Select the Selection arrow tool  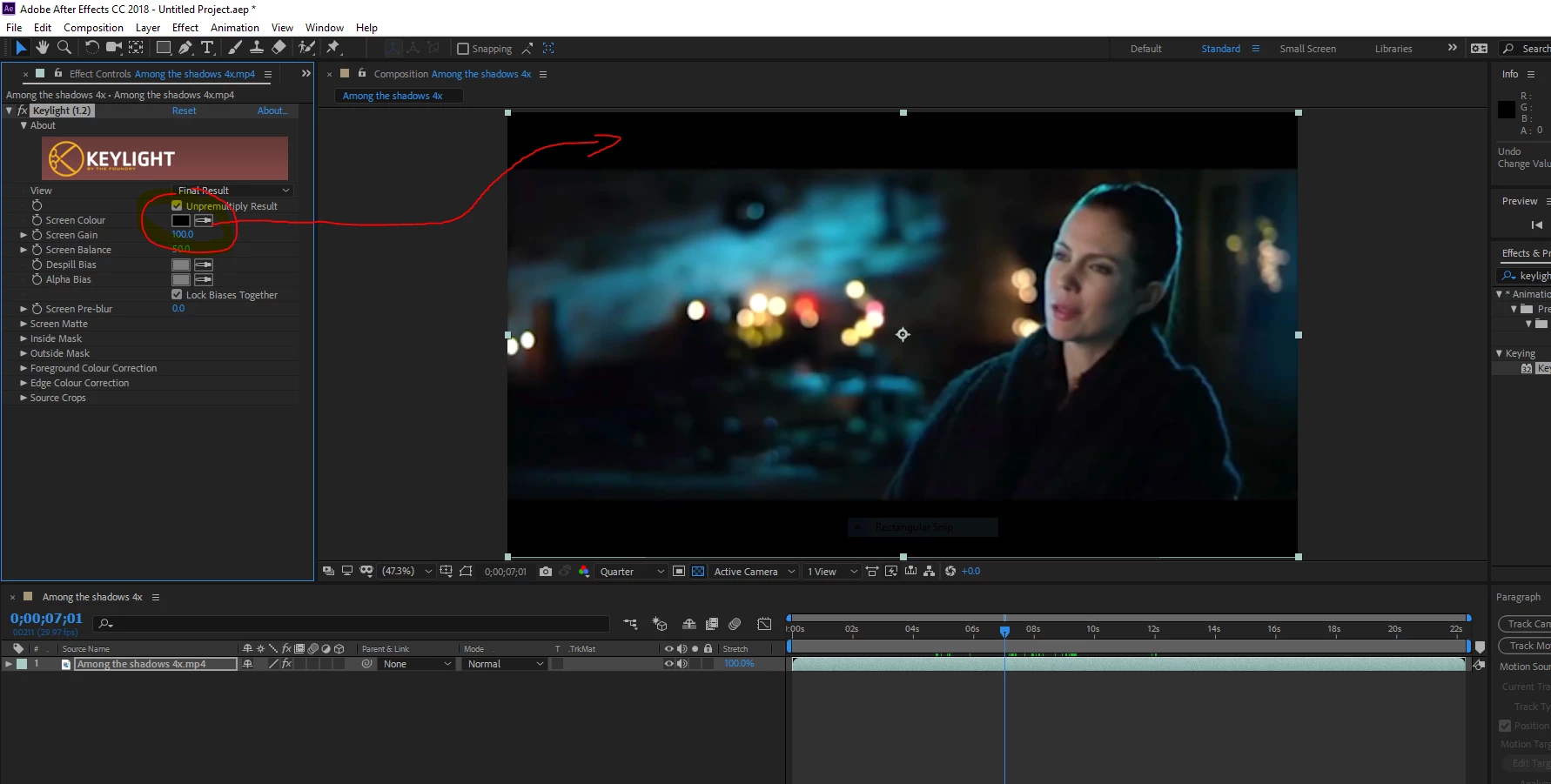[21, 48]
